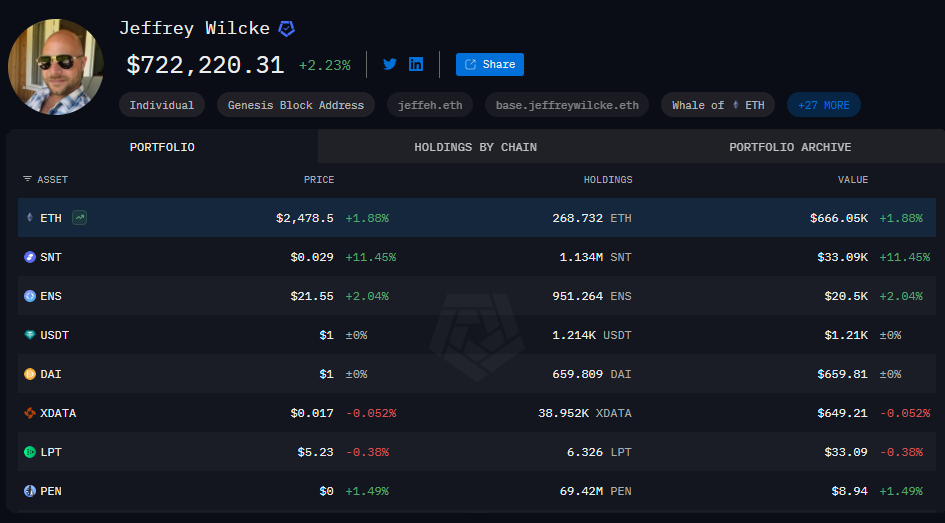Sort by the VALUE column header

tap(853, 180)
